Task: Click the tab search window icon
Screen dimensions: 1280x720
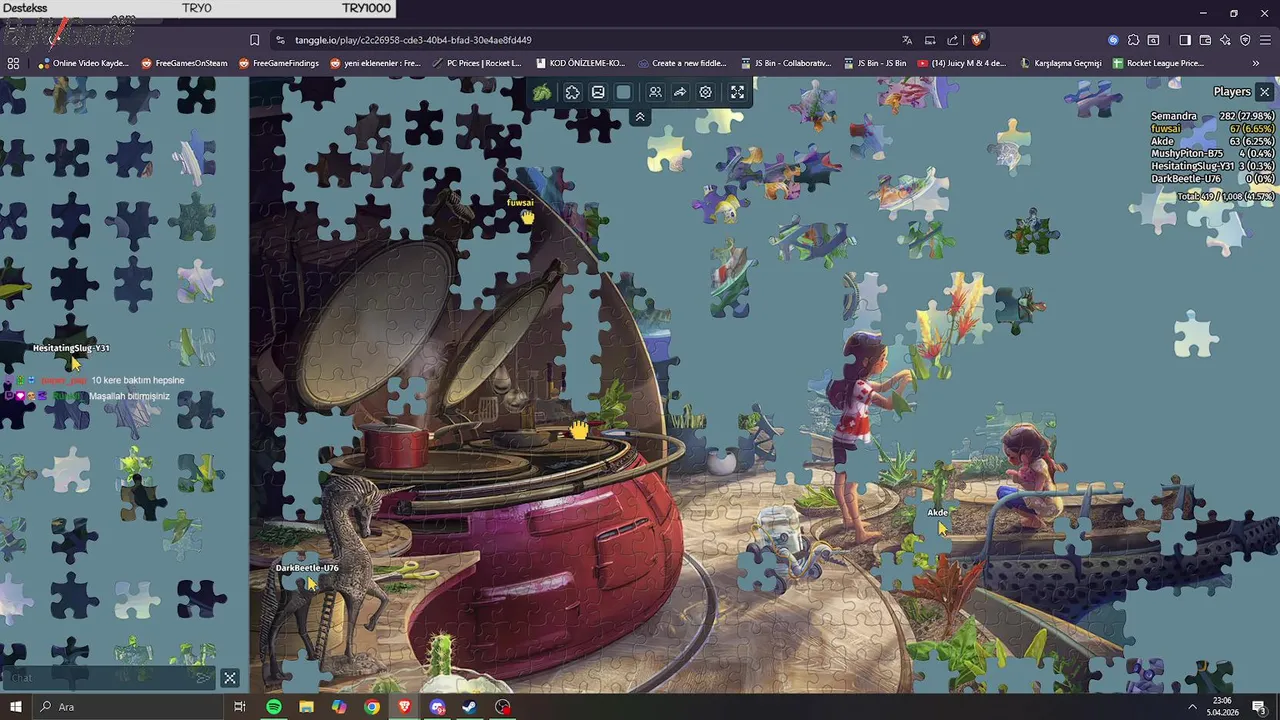Action: click(x=1154, y=40)
